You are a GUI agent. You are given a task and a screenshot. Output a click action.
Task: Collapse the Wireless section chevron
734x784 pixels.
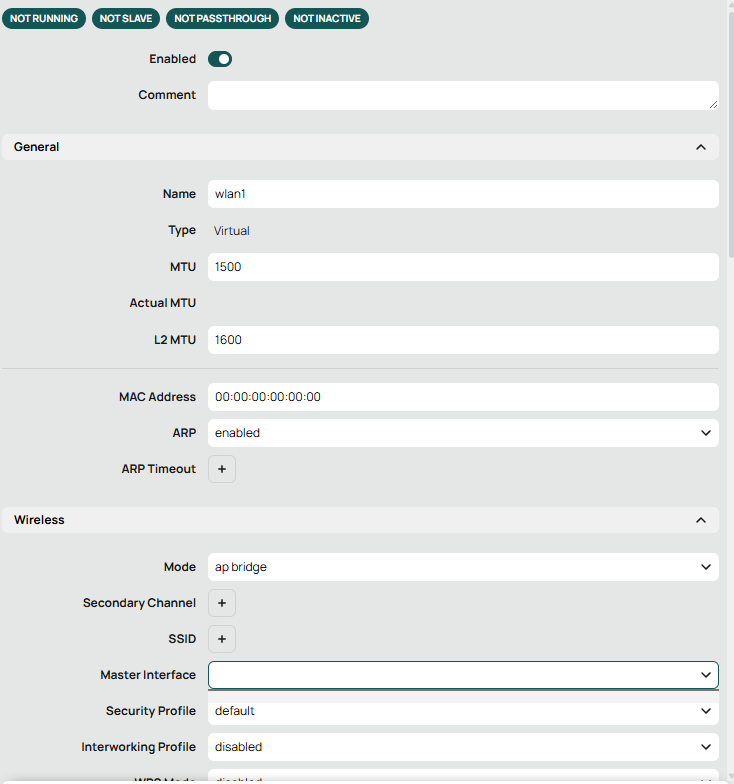(700, 520)
